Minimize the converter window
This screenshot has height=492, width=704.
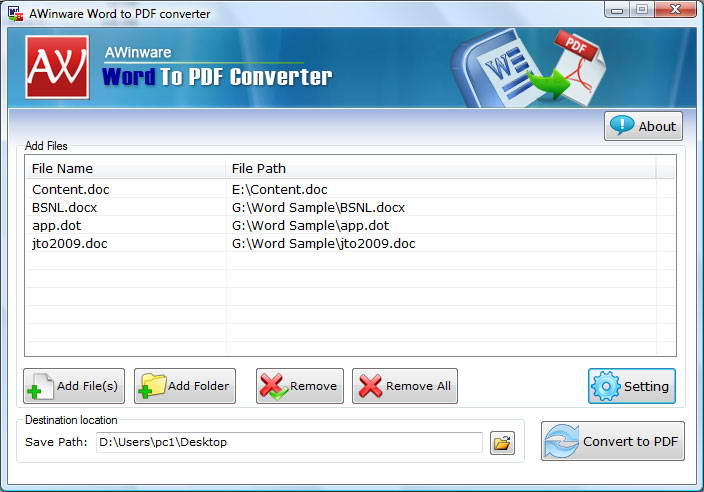[617, 10]
